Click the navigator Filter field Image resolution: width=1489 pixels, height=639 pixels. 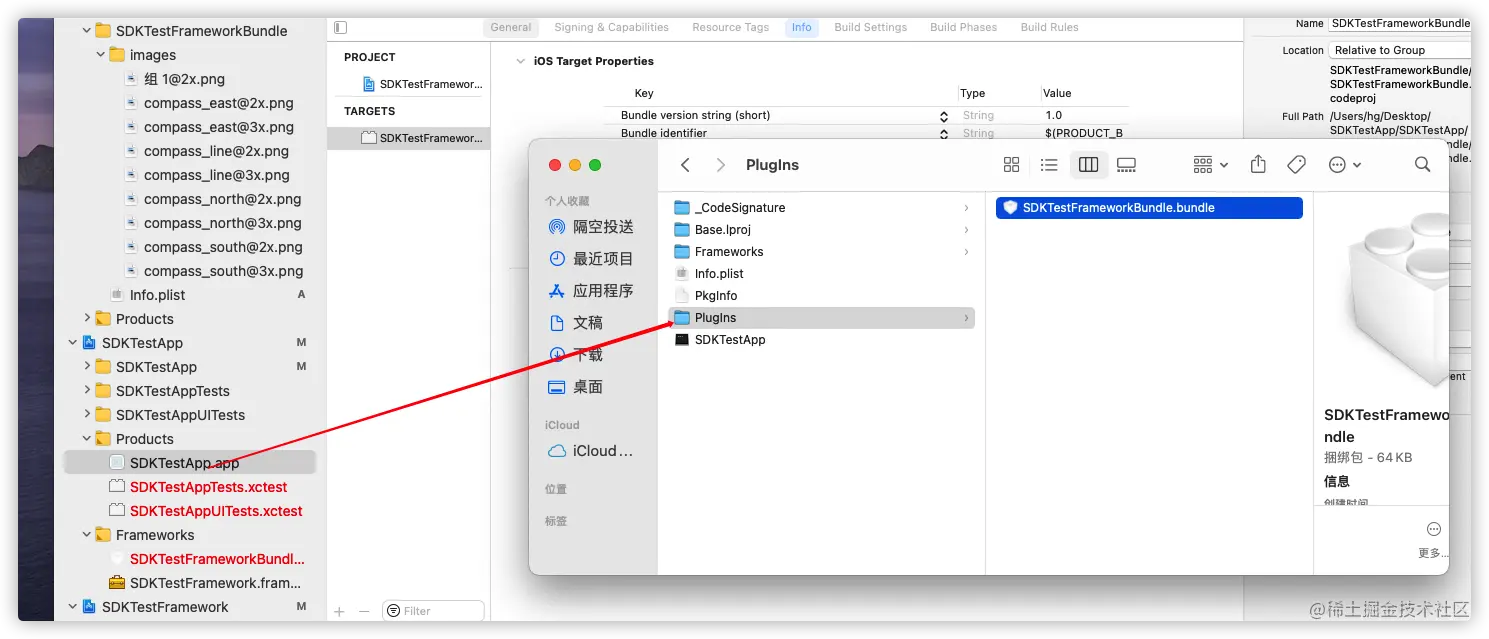click(433, 611)
